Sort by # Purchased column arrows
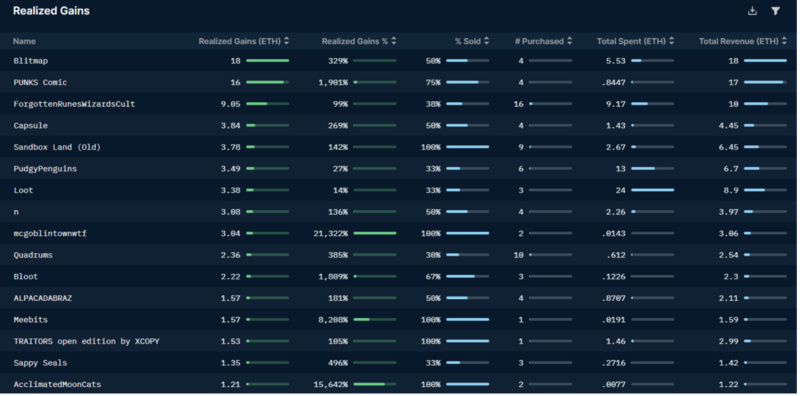The width and height of the screenshot is (800, 396). click(x=569, y=41)
